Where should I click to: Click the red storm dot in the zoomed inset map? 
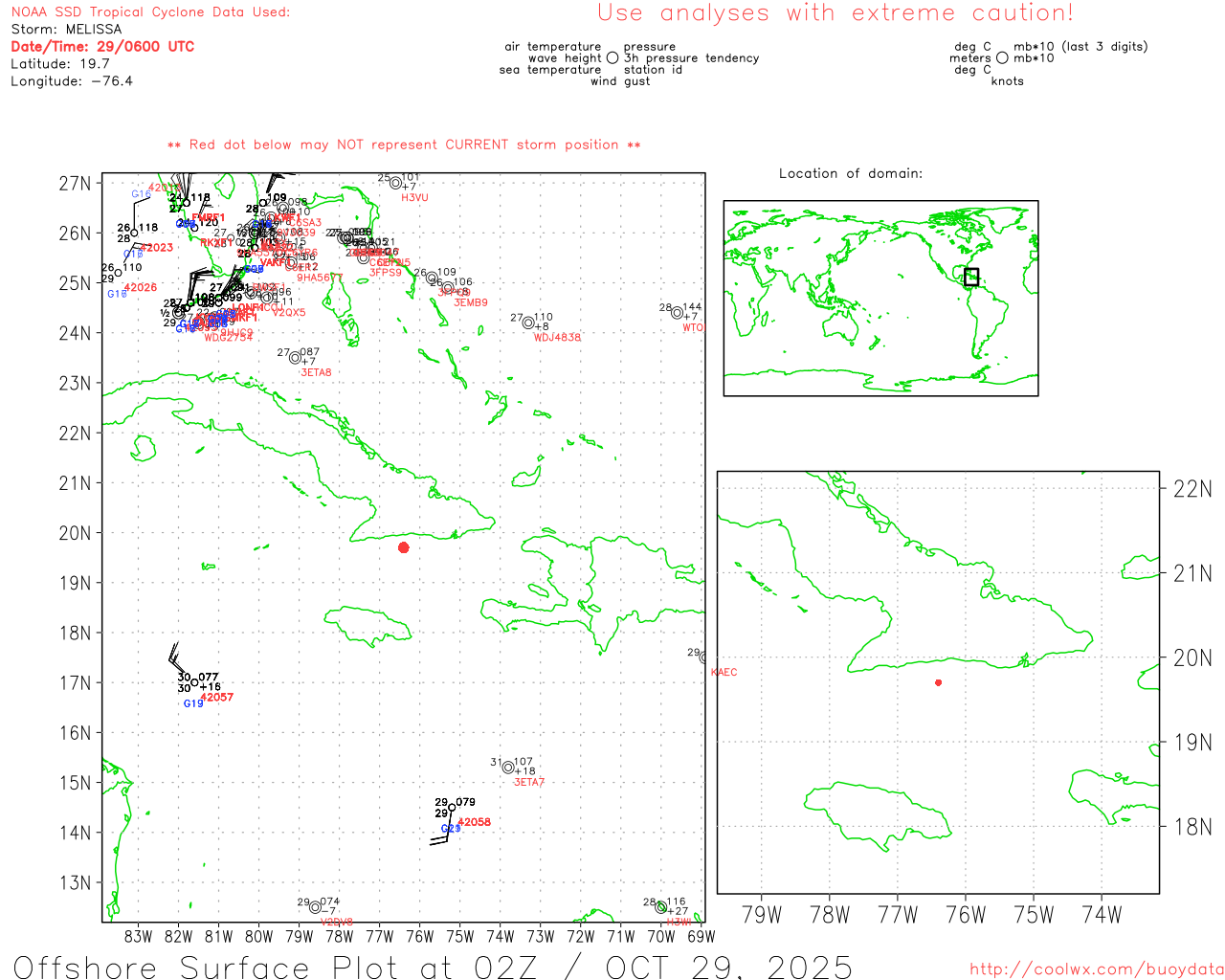point(939,682)
